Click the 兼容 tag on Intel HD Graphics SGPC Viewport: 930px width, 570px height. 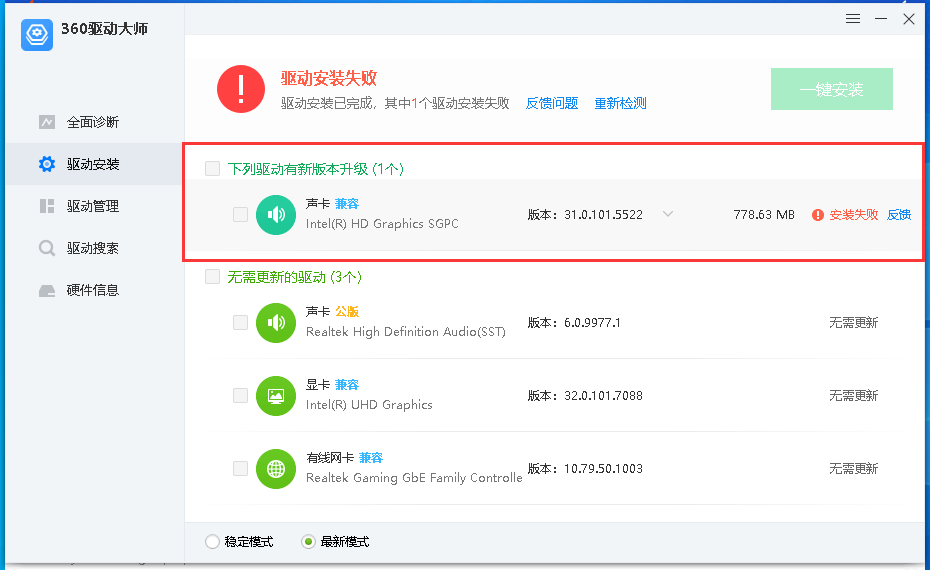pos(347,204)
